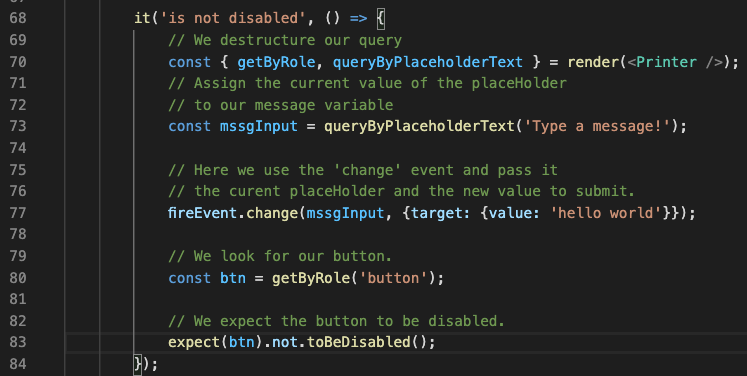Viewport: 747px width, 376px height.
Task: Click the target property key on line 77
Action: pos(436,213)
